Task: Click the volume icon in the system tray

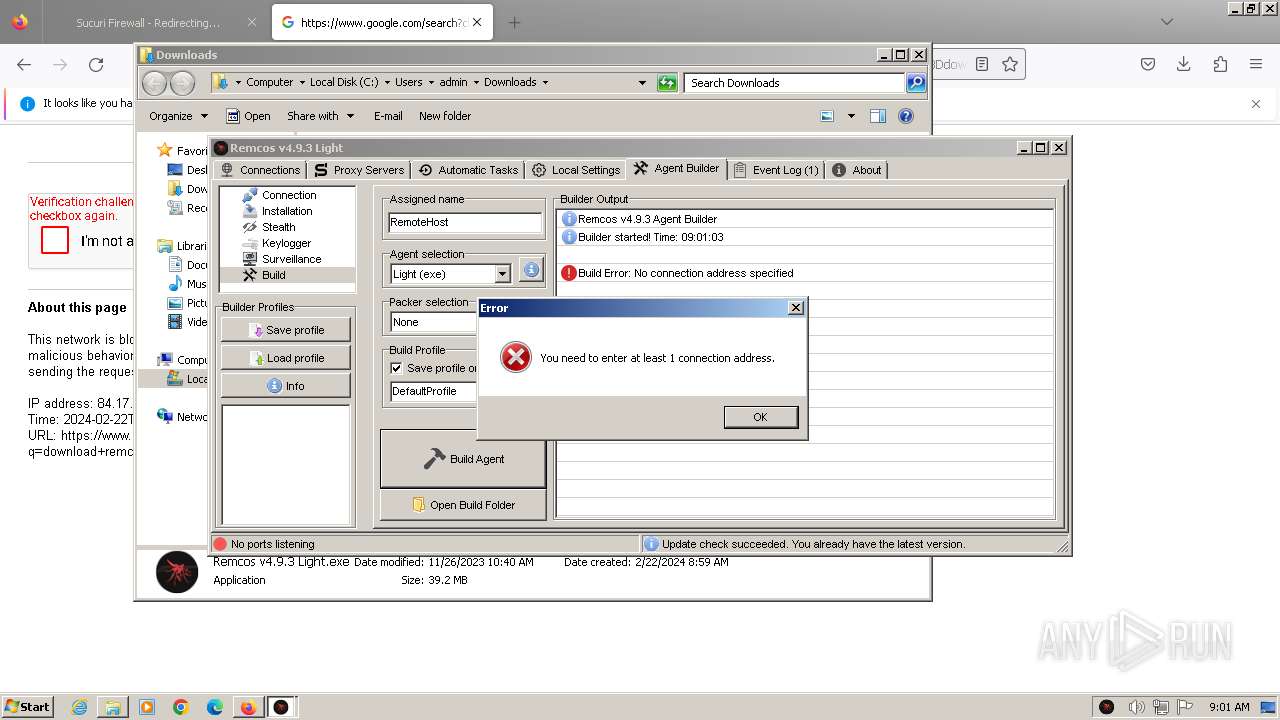Action: click(1136, 707)
